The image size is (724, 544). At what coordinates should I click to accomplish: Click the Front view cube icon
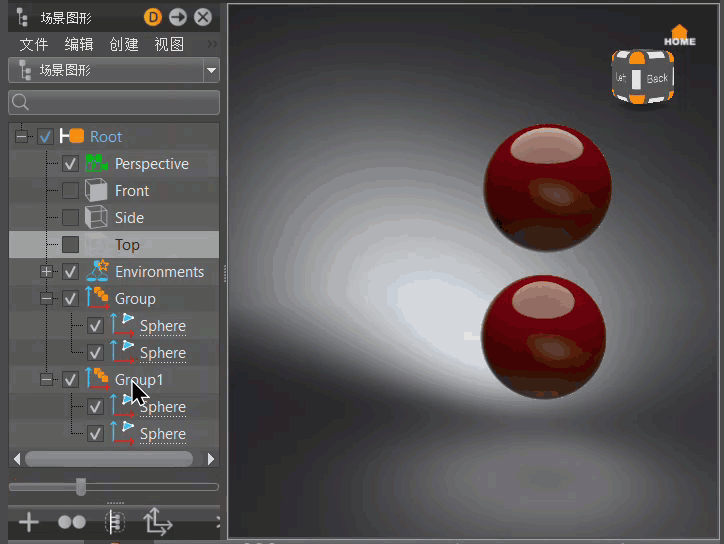[x=96, y=190]
